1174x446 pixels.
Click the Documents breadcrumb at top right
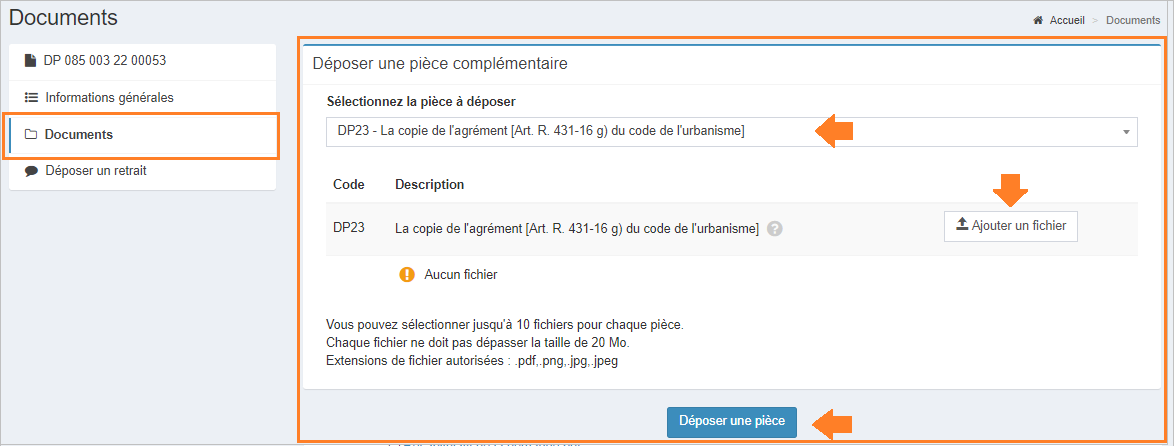[1133, 20]
